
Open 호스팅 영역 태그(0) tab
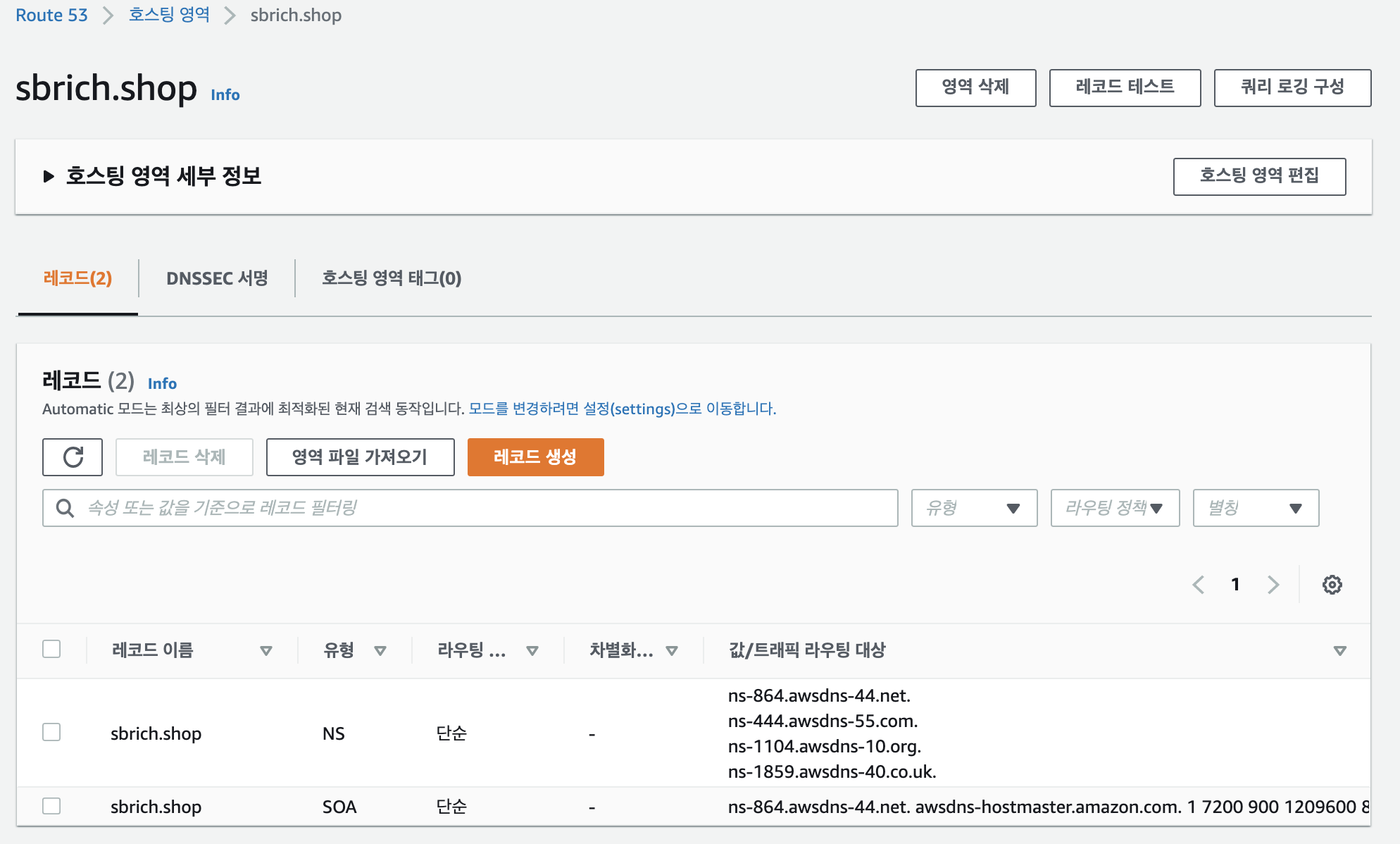(x=392, y=278)
